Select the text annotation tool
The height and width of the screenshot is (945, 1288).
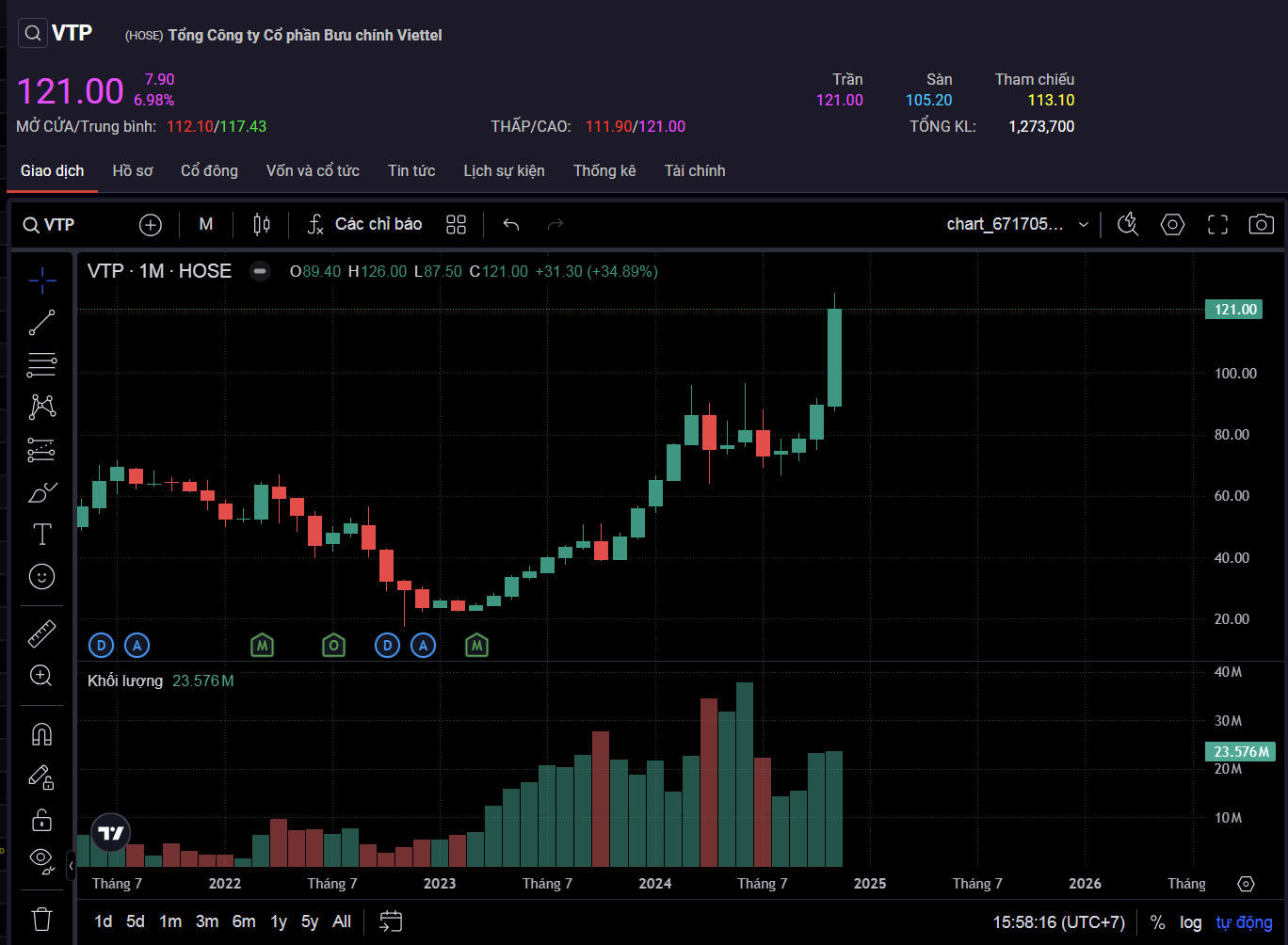[41, 535]
